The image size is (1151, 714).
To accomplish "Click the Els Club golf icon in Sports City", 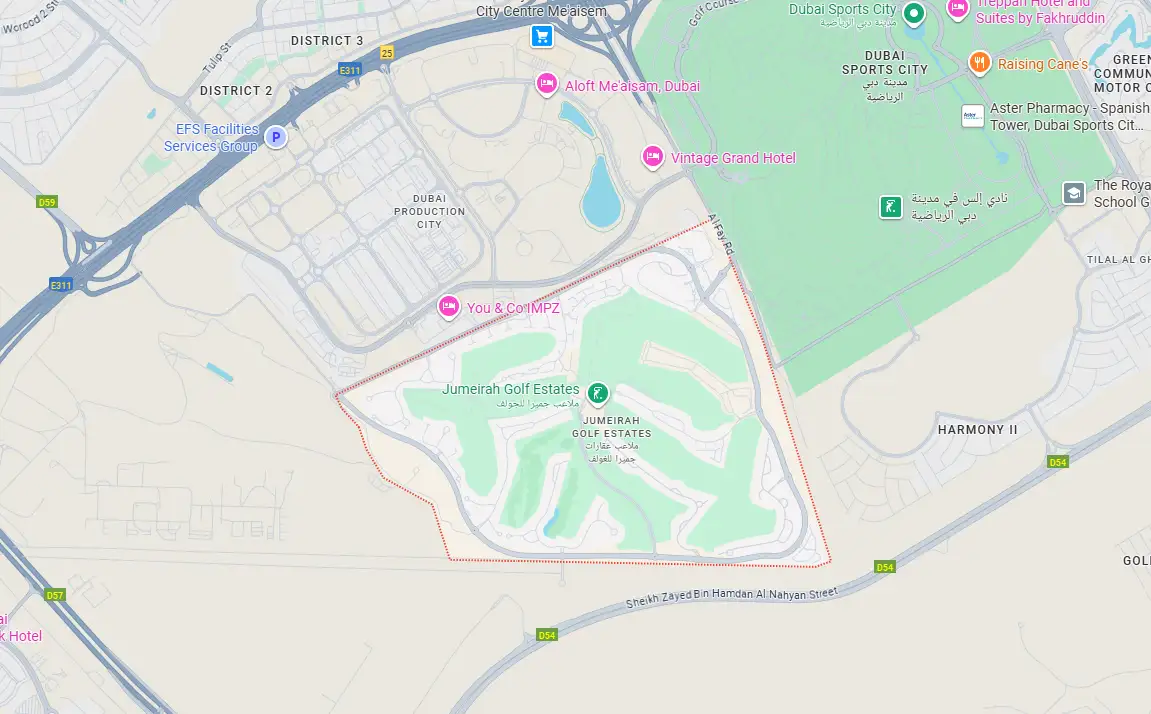I will 890,207.
